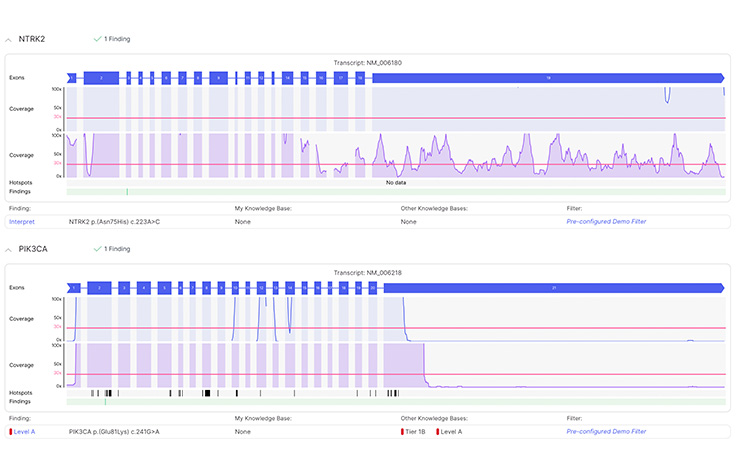Click the PIK3CA marker on Findings track
This screenshot has width=736, height=475.
[105, 401]
